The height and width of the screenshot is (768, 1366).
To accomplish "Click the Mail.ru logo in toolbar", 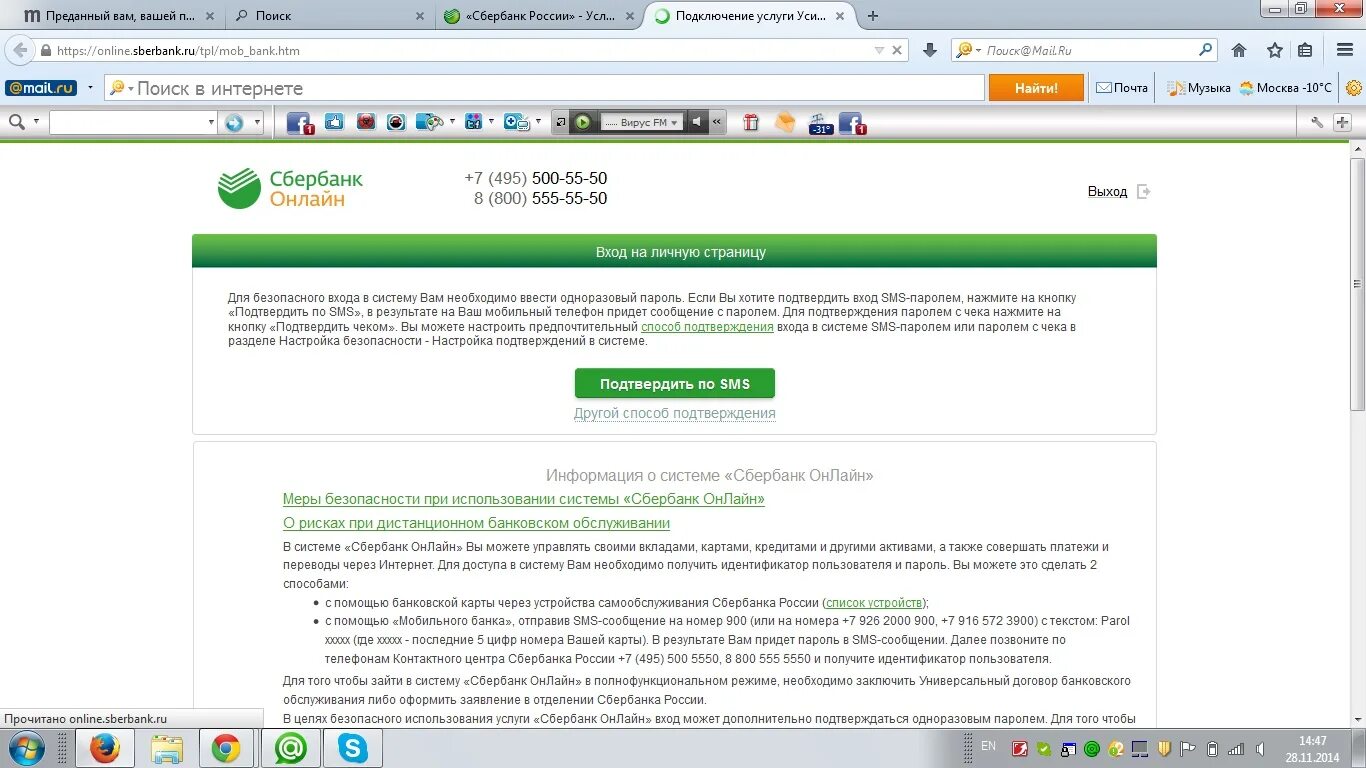I will pos(41,88).
